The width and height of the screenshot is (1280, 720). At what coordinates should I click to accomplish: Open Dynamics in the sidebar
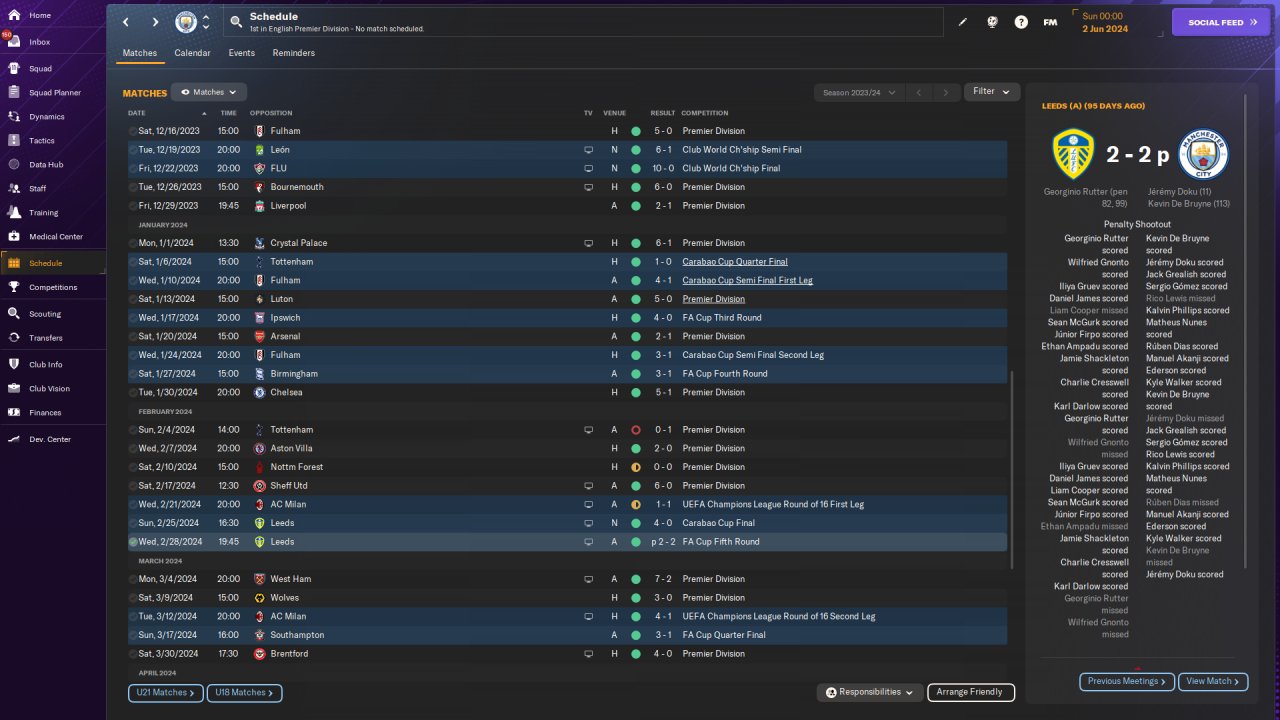[x=46, y=117]
